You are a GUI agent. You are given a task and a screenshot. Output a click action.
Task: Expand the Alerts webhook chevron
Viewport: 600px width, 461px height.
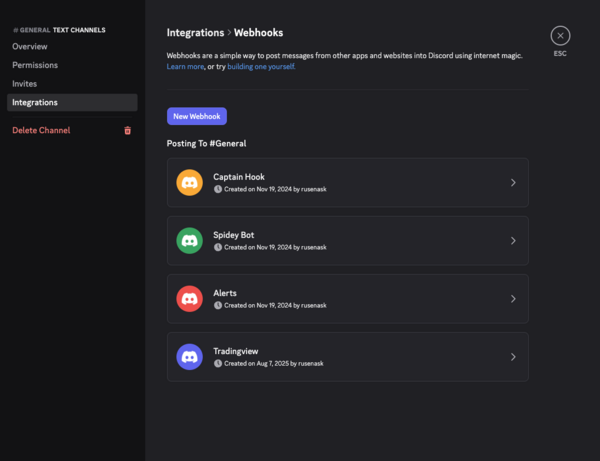click(x=513, y=299)
